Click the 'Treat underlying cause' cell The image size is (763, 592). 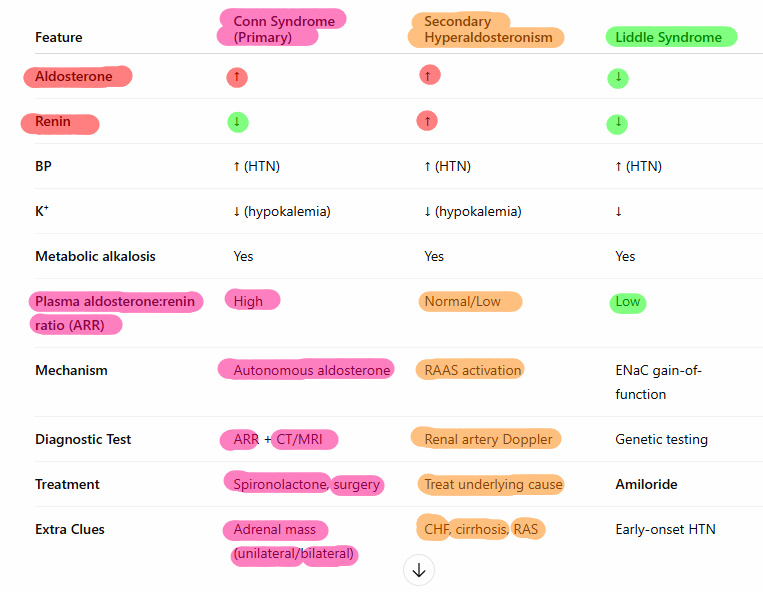[493, 484]
